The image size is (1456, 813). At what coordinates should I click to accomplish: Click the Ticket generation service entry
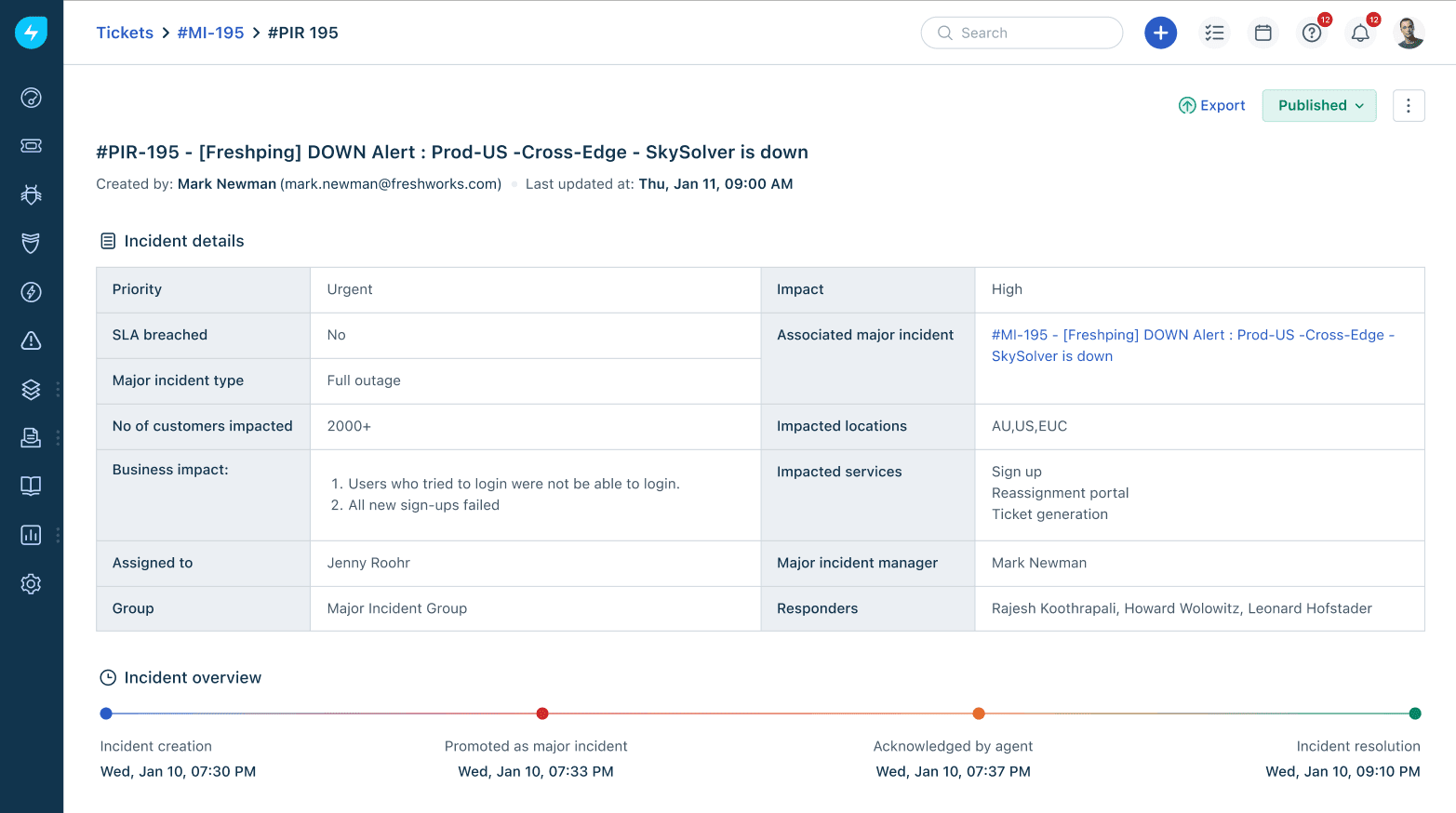[1049, 514]
